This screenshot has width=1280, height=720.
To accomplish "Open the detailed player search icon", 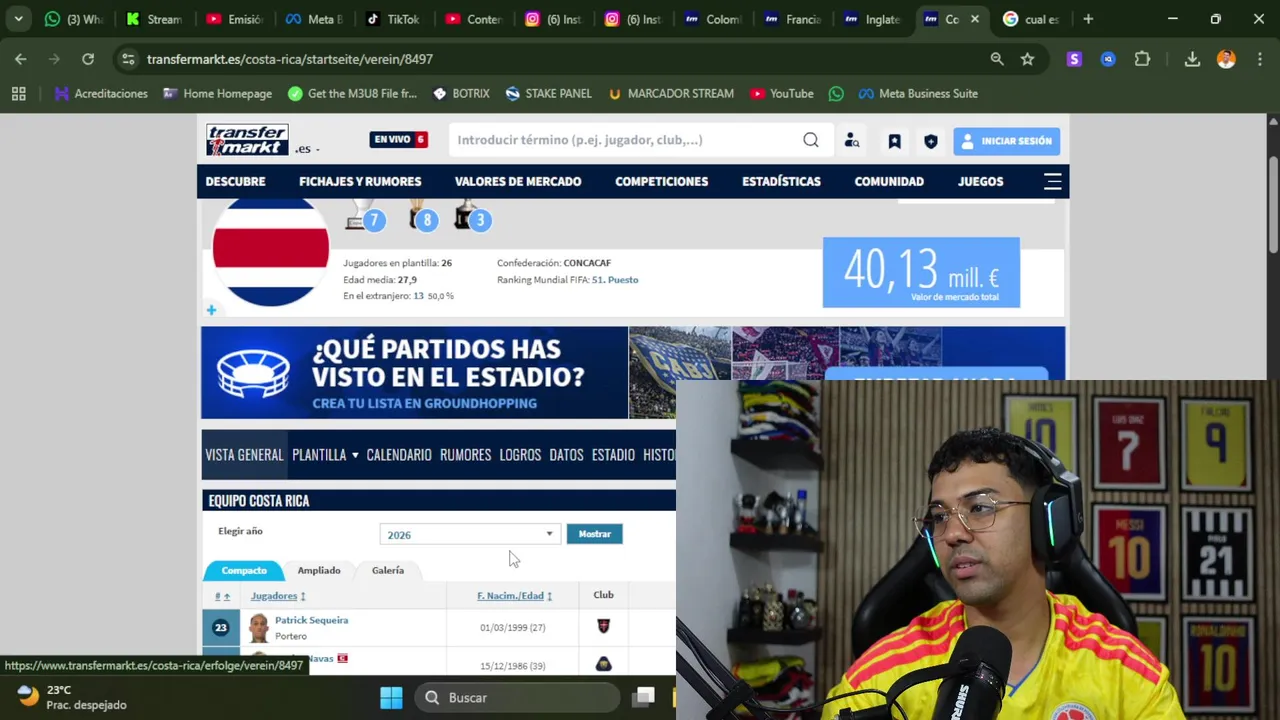I will click(x=852, y=141).
